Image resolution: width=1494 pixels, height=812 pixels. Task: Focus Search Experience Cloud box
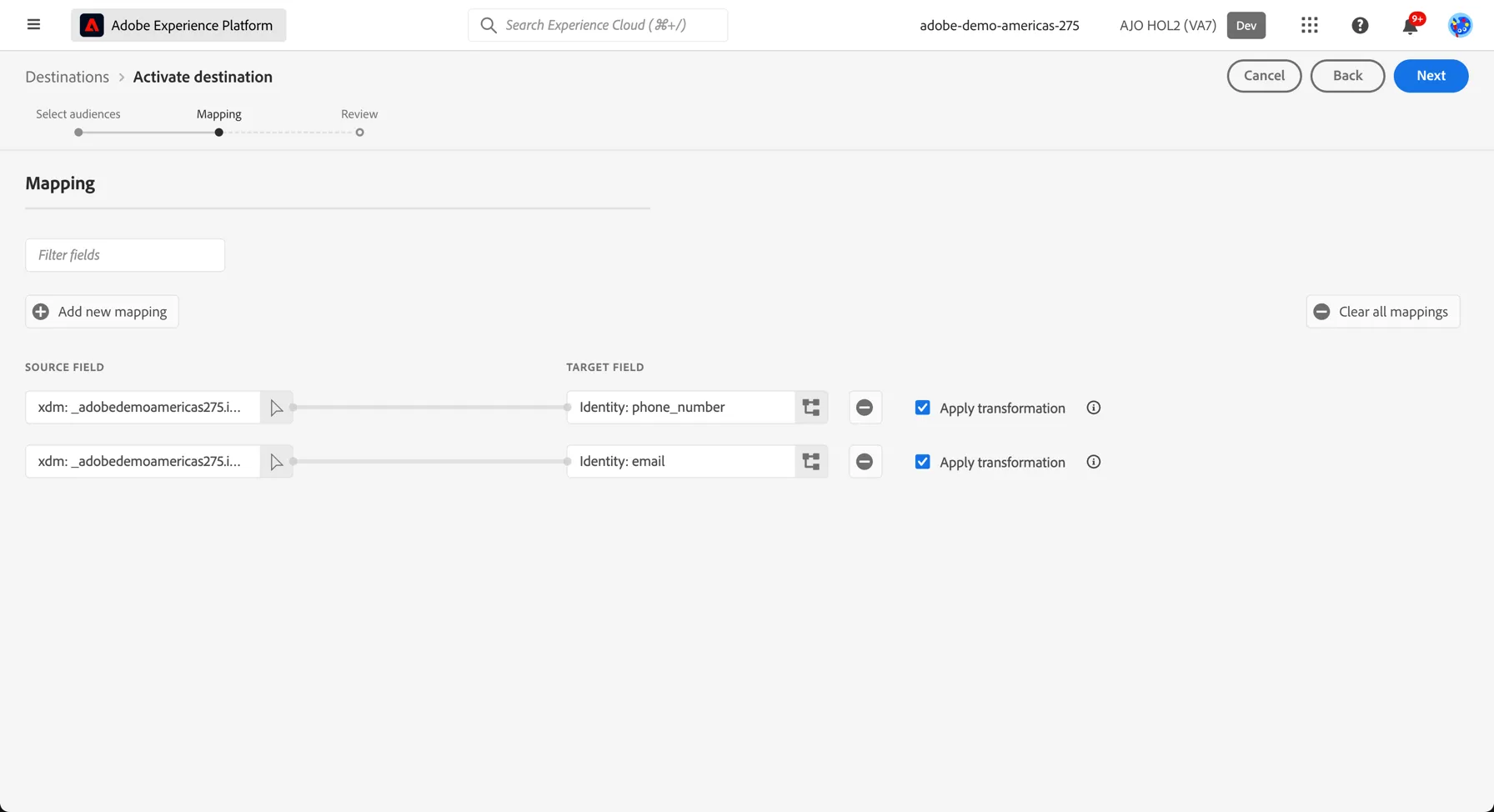[x=598, y=25]
